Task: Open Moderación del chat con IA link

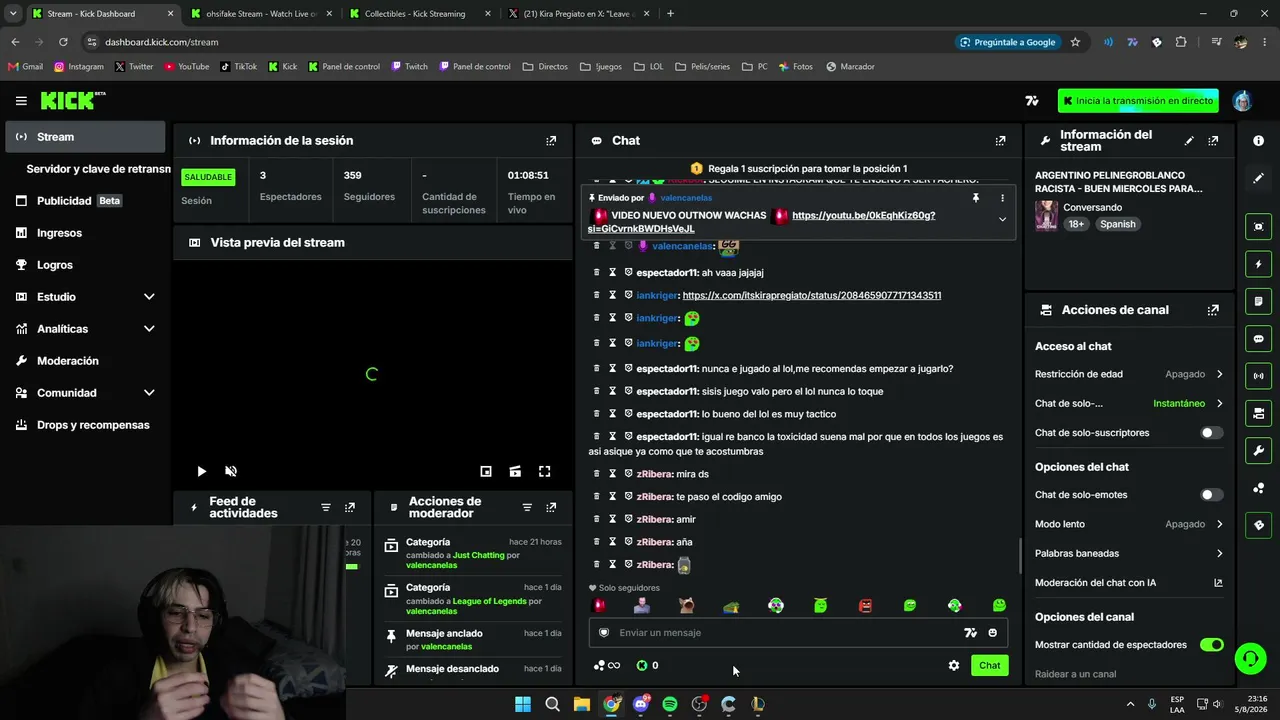Action: pyautogui.click(x=1129, y=583)
